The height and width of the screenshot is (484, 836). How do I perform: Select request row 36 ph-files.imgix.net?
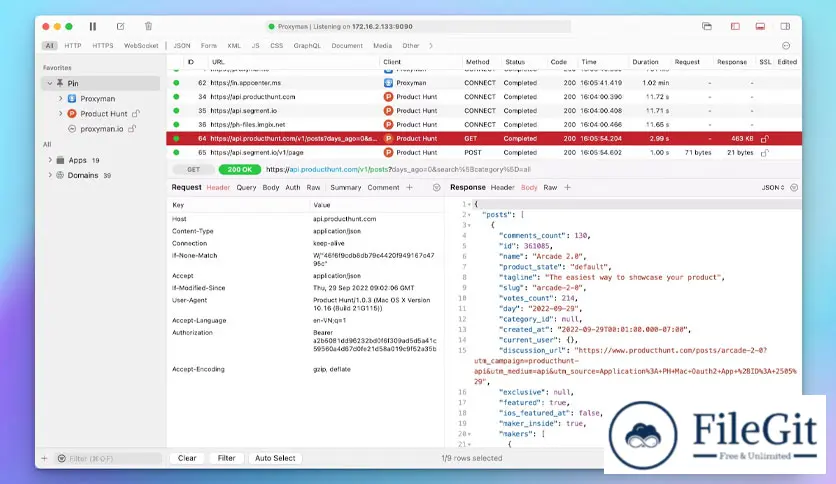click(484, 124)
